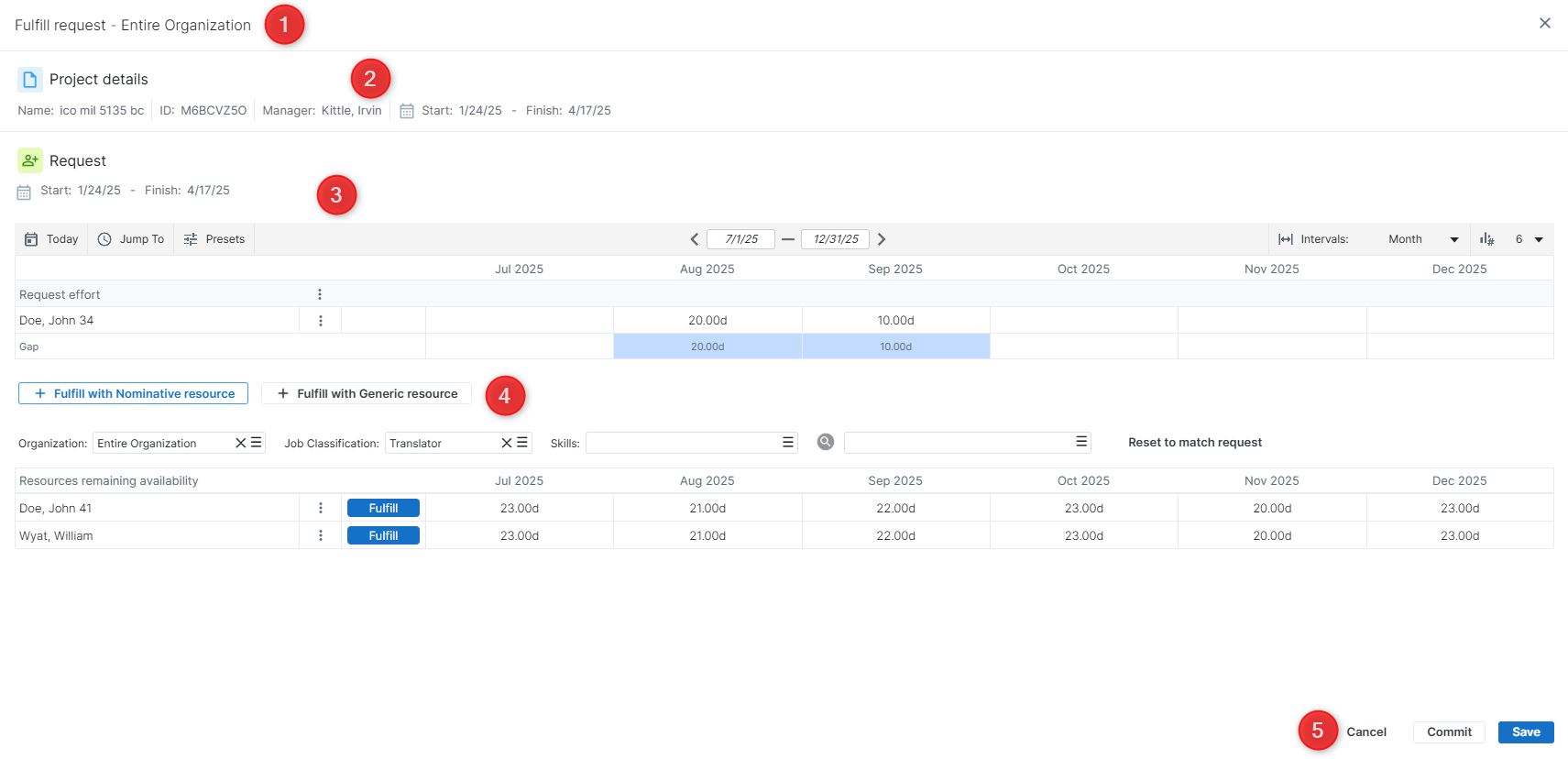Viewport: 1568px width, 759px height.
Task: Go to next date range arrow
Action: [x=882, y=239]
